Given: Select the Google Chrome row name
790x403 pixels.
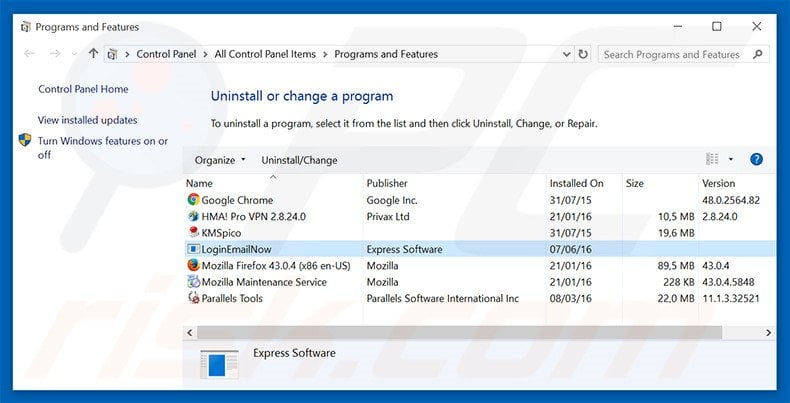Looking at the screenshot, I should point(237,200).
